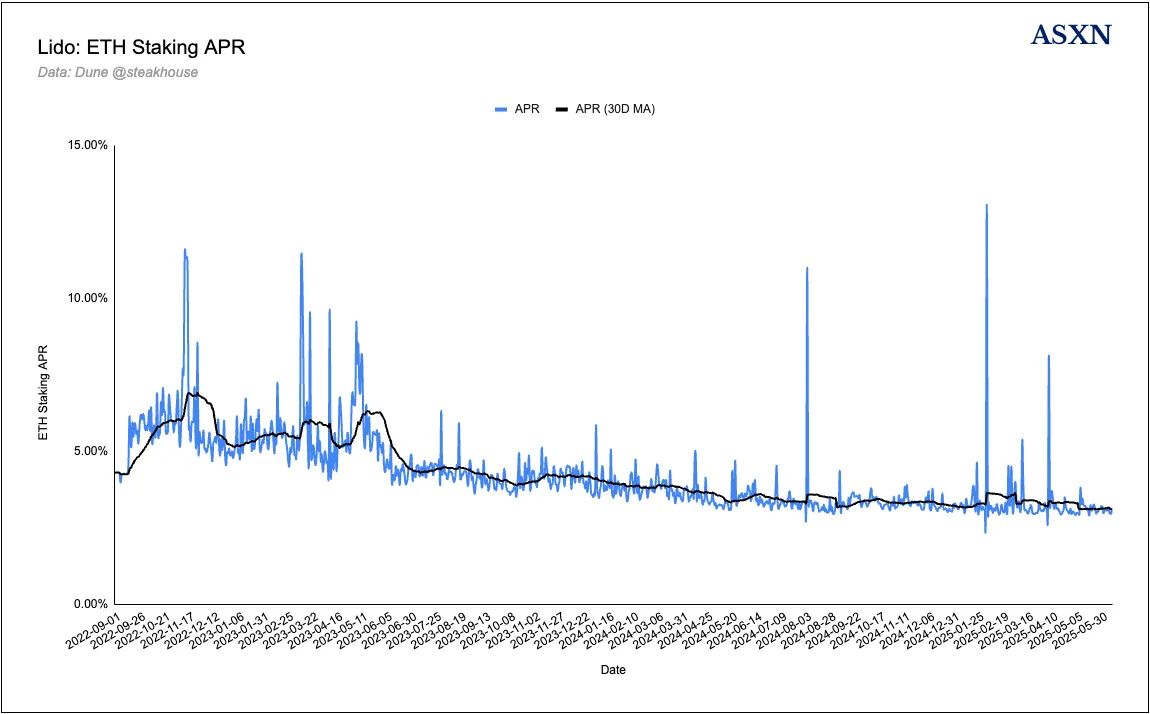Click the blue APR legend line marker
1150x714 pixels.
pos(501,109)
